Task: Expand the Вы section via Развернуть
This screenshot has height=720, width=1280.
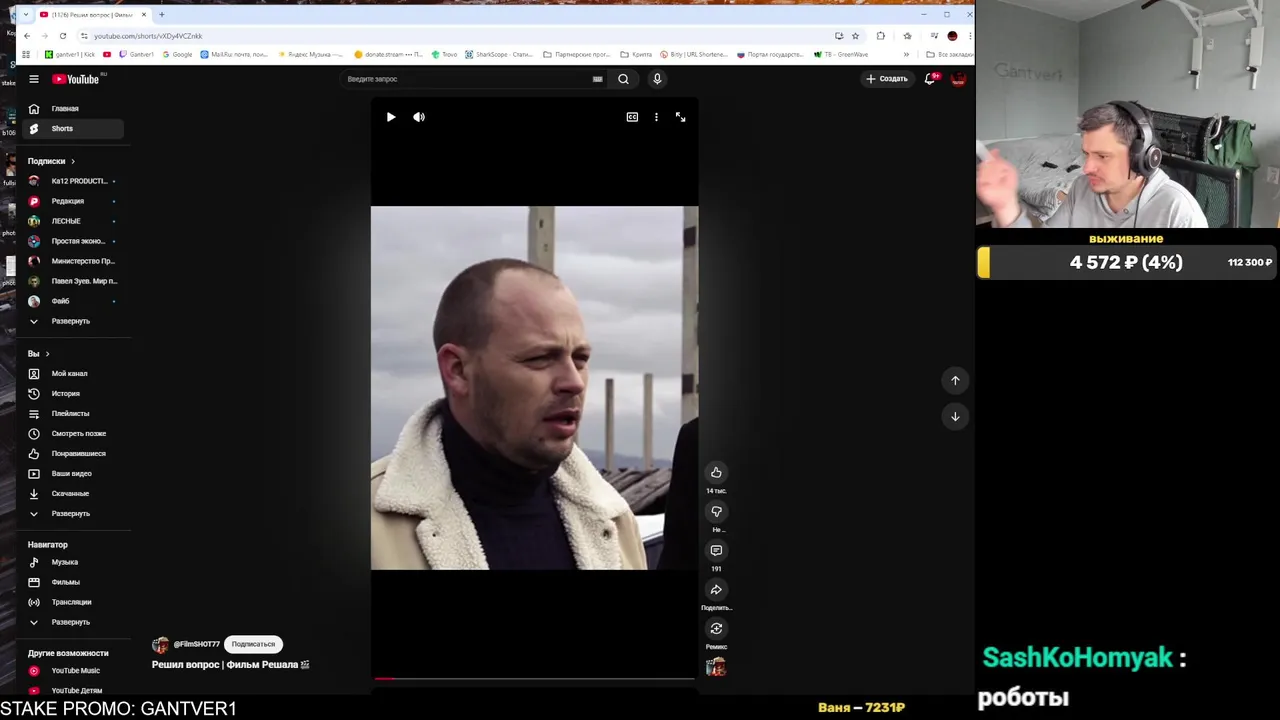Action: [x=72, y=513]
